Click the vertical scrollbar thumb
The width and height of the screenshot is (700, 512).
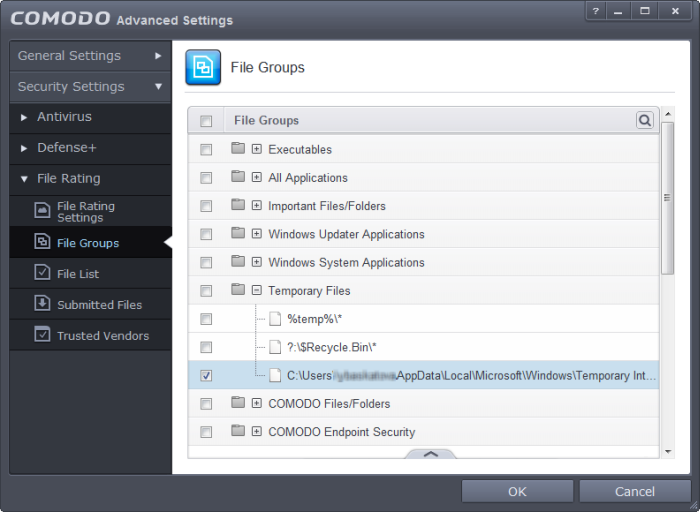tap(667, 198)
